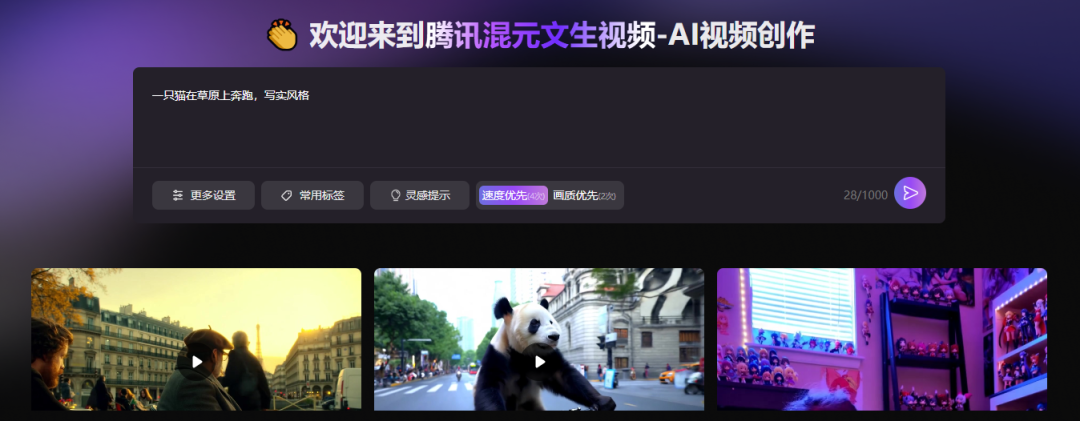Click the prompt text input area

coord(539,117)
